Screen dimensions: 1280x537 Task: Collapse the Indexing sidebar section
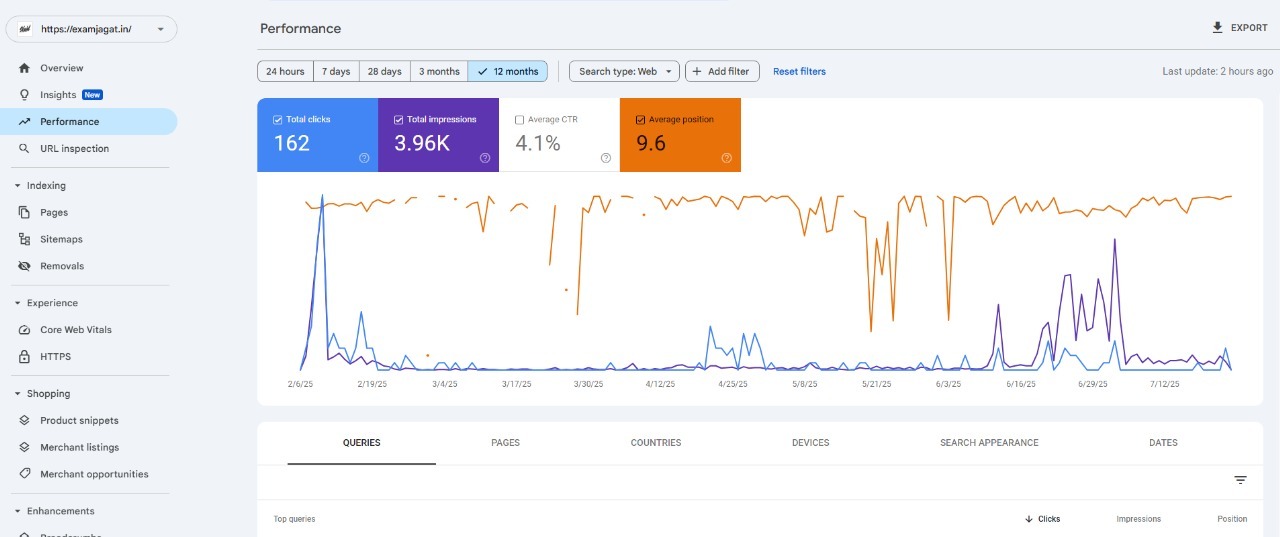point(18,186)
